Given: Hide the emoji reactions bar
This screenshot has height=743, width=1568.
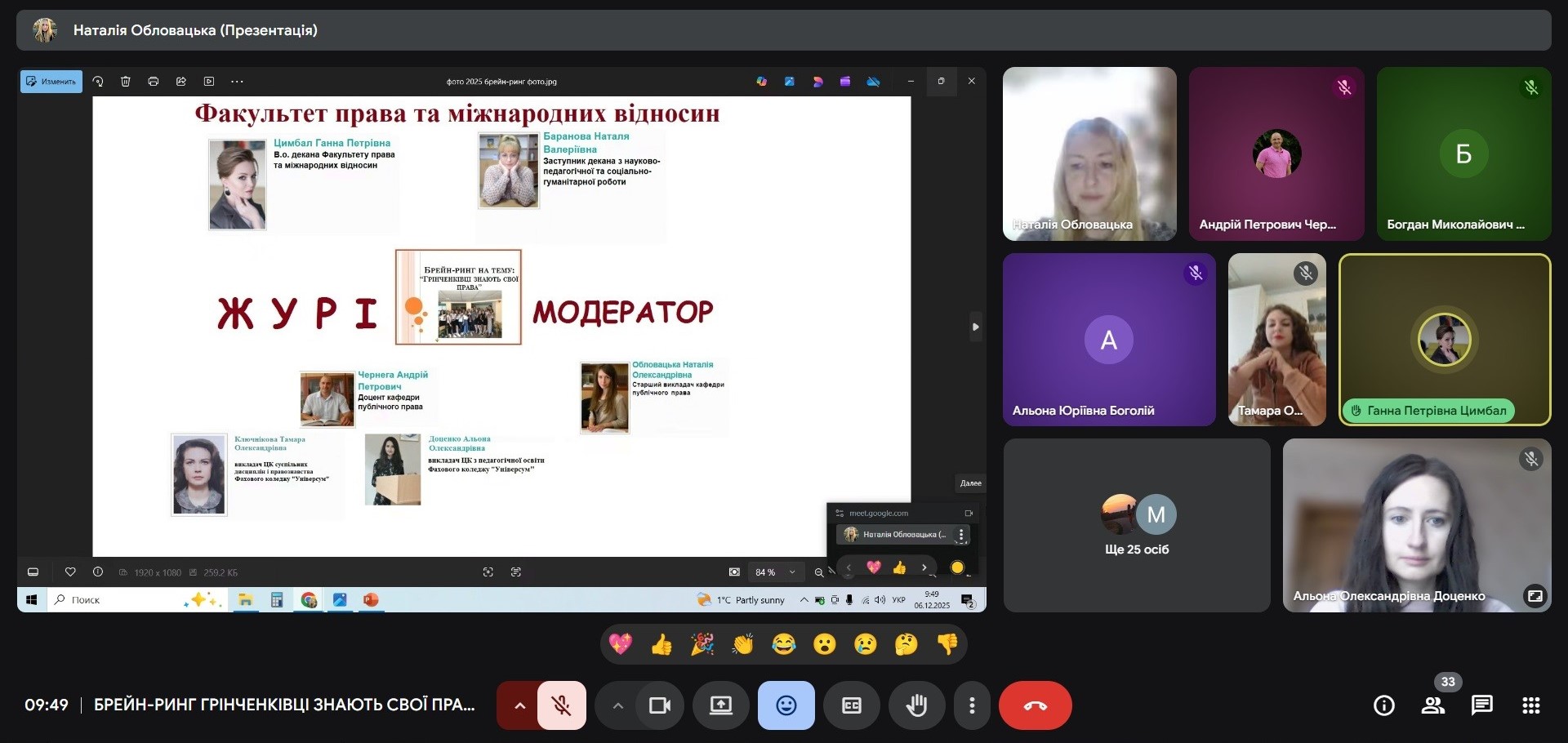Looking at the screenshot, I should (786, 705).
